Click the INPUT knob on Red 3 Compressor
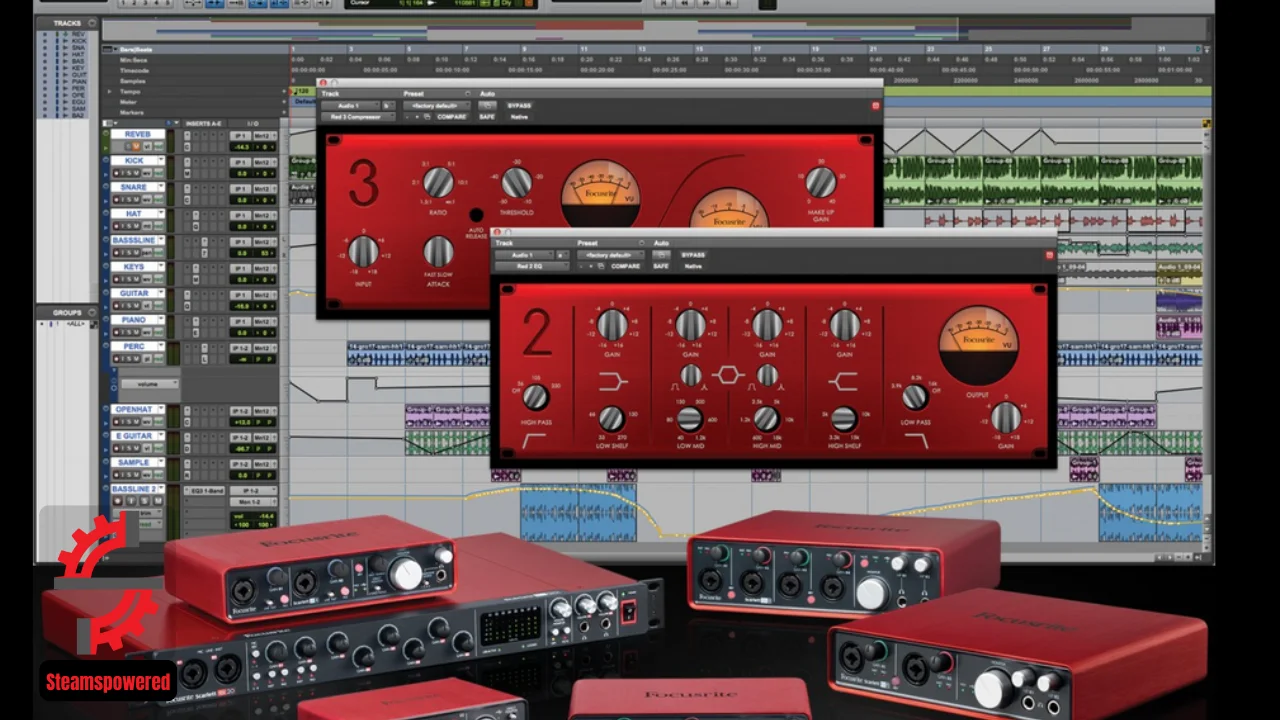Viewport: 1280px width, 720px height. click(364, 251)
